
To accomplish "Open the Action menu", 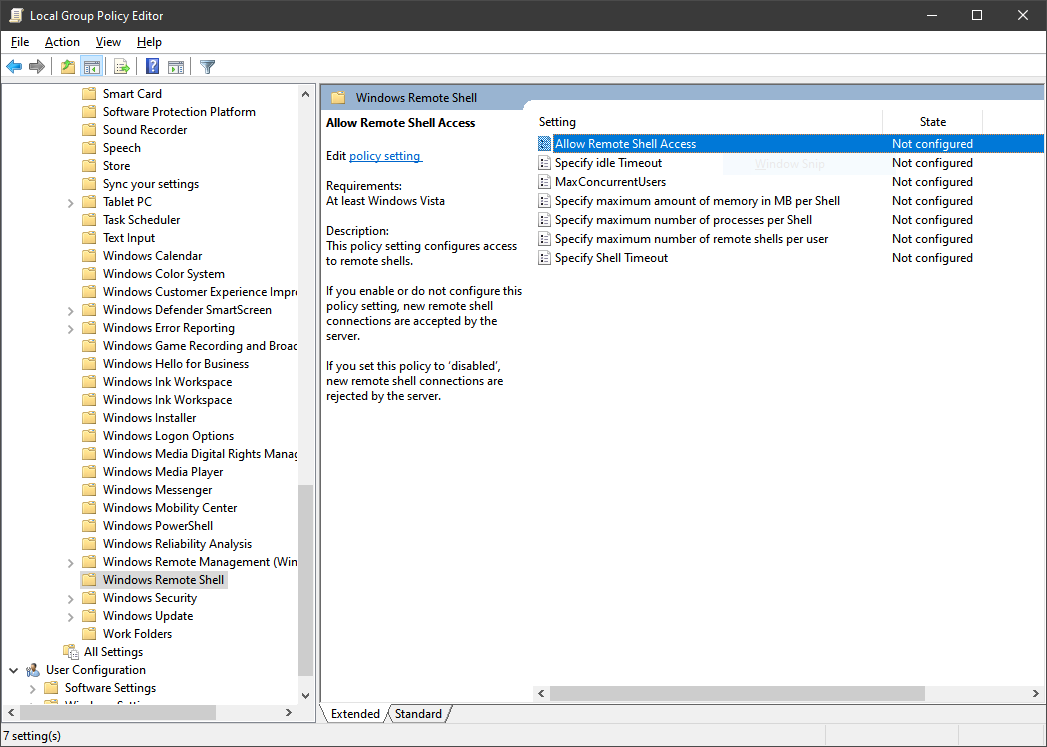I will (x=62, y=42).
